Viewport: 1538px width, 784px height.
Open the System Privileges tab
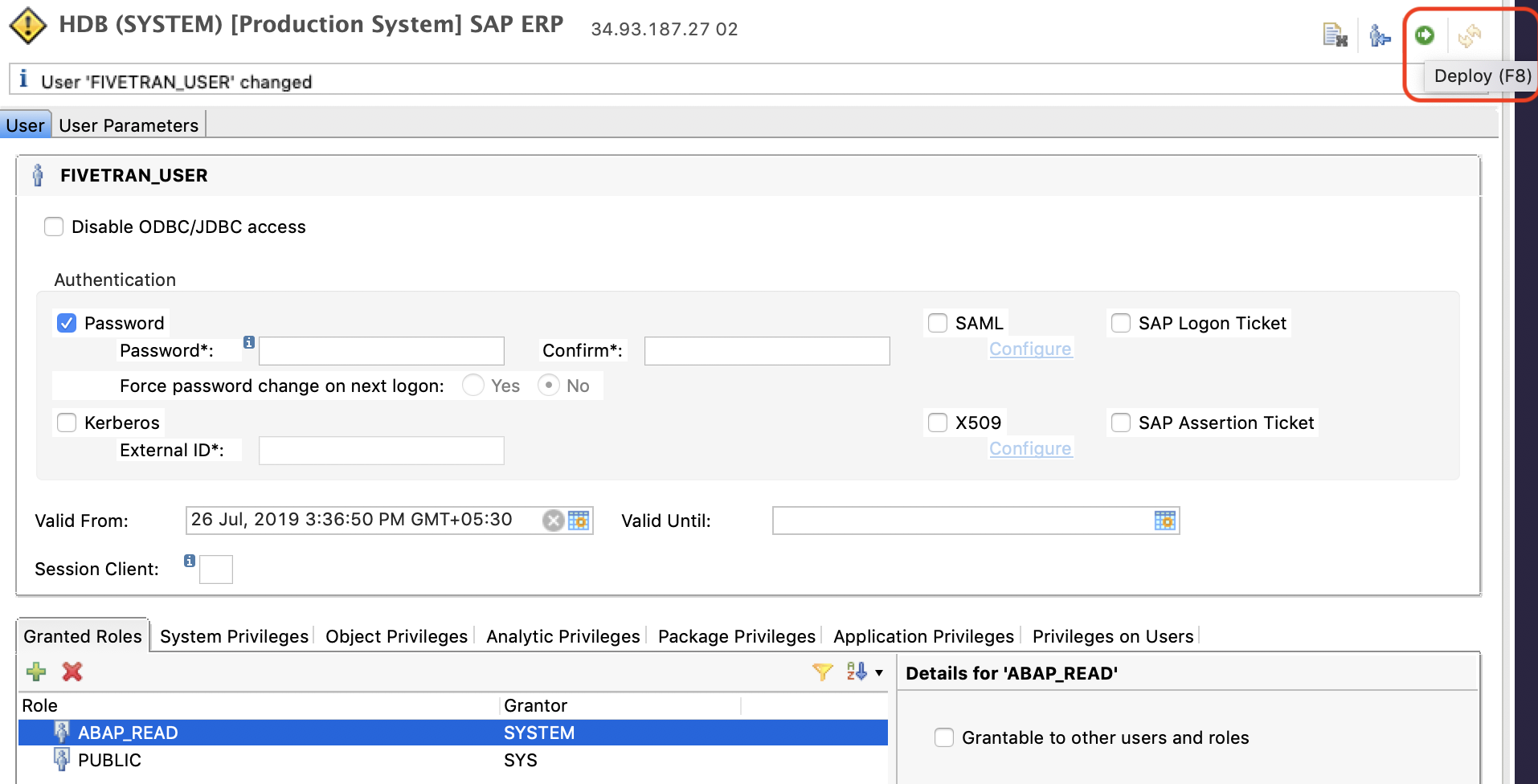click(x=234, y=636)
